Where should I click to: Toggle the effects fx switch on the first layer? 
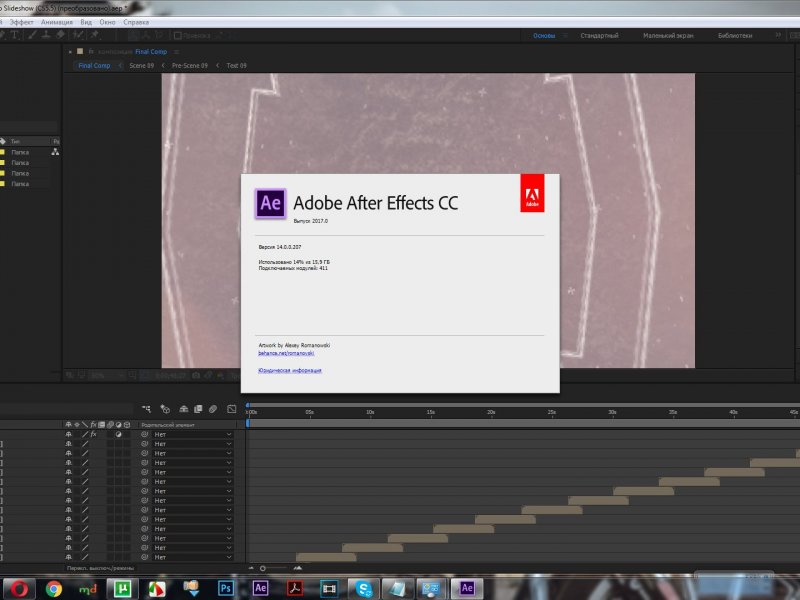(93, 434)
